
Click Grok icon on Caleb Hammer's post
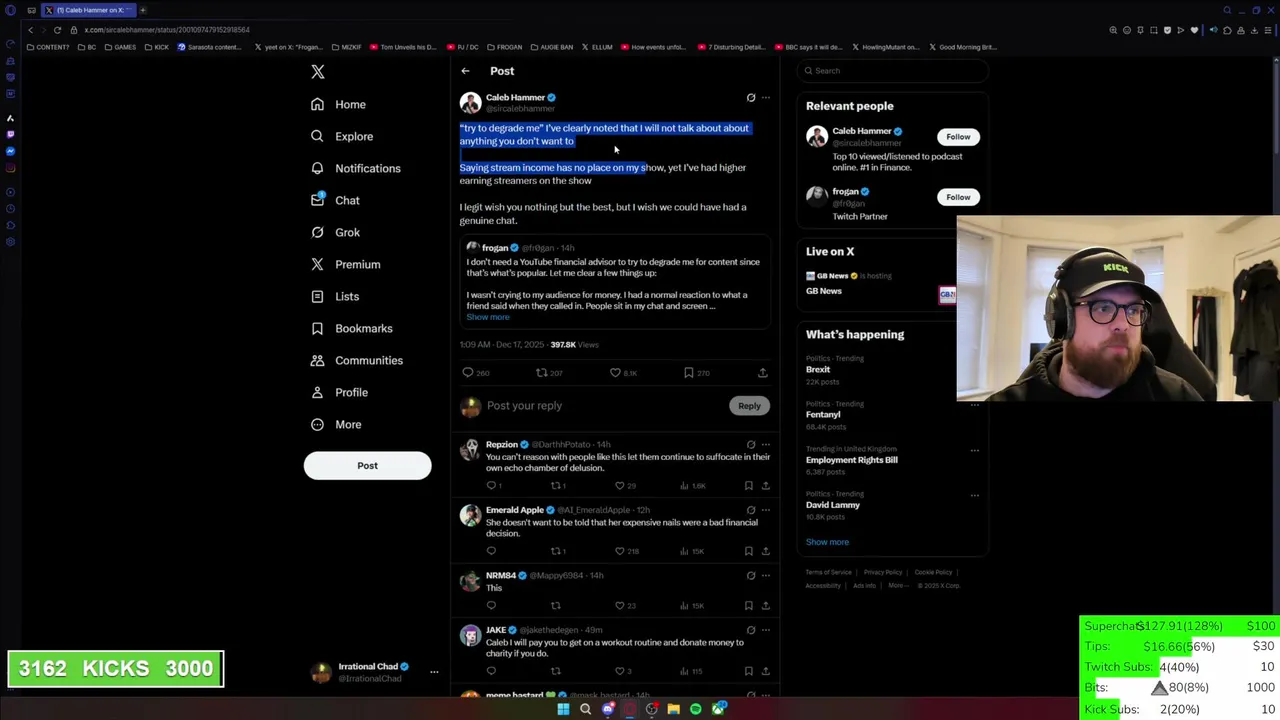click(x=751, y=98)
